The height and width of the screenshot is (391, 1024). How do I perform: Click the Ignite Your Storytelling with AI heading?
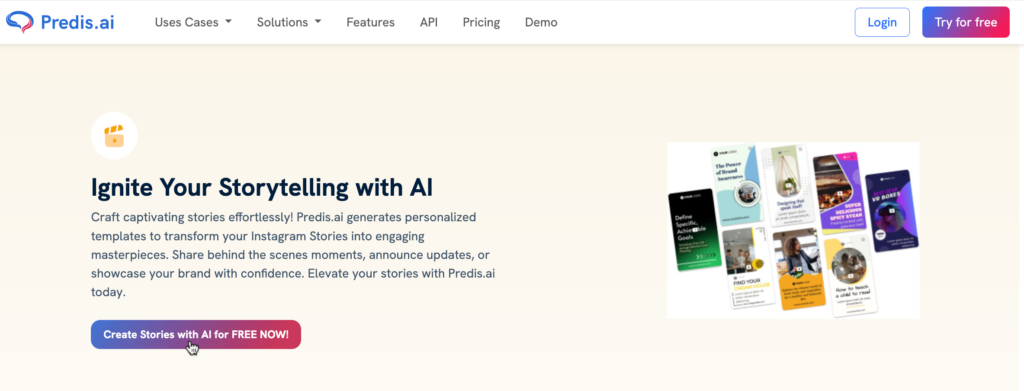[x=262, y=187]
